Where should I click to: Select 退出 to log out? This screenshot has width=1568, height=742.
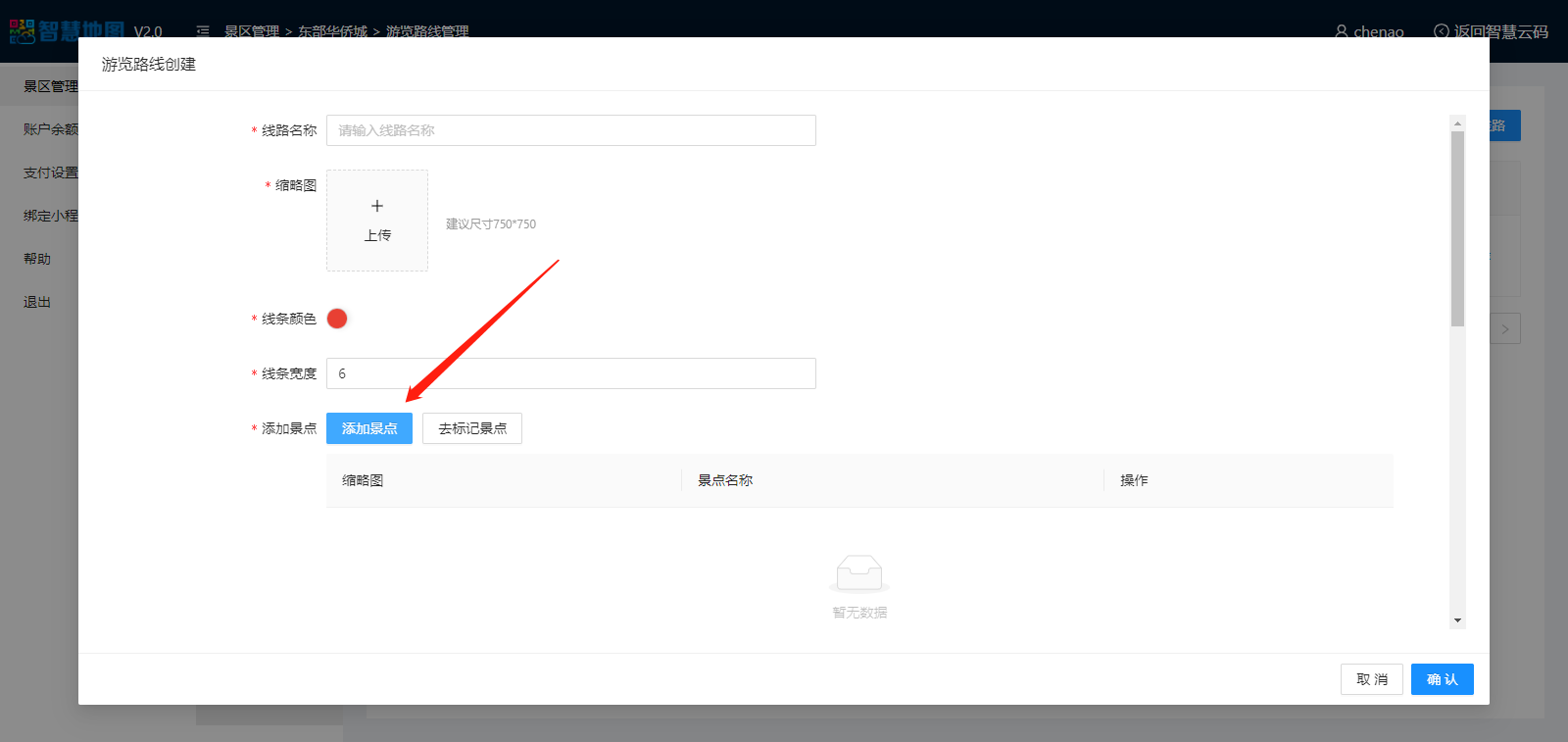(37, 302)
